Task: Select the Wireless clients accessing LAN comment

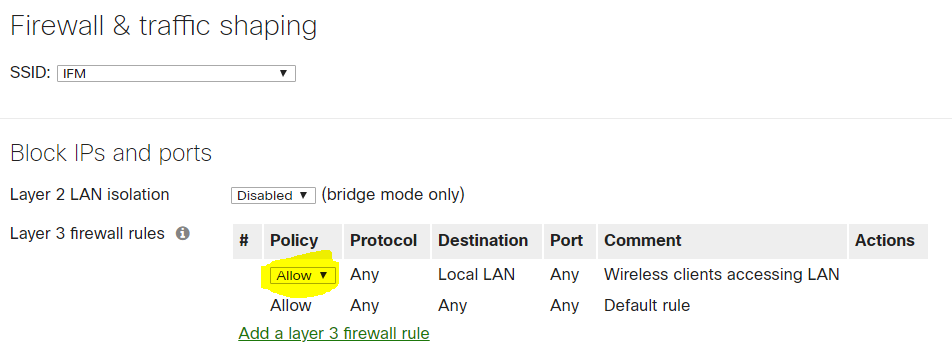Action: point(721,275)
